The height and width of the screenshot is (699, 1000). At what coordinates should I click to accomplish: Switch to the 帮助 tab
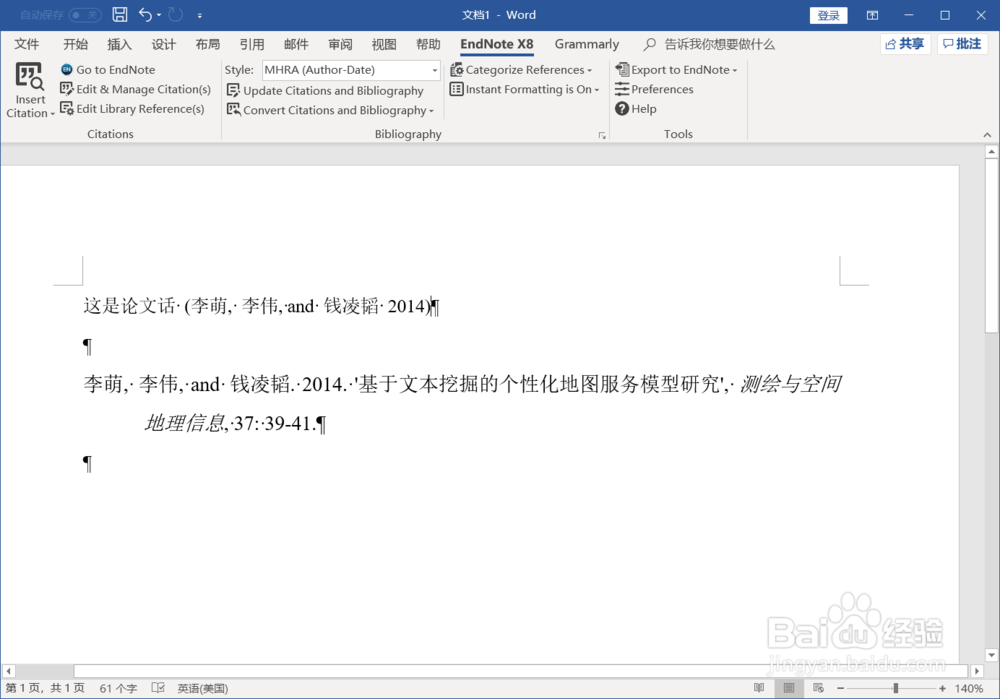coord(428,44)
